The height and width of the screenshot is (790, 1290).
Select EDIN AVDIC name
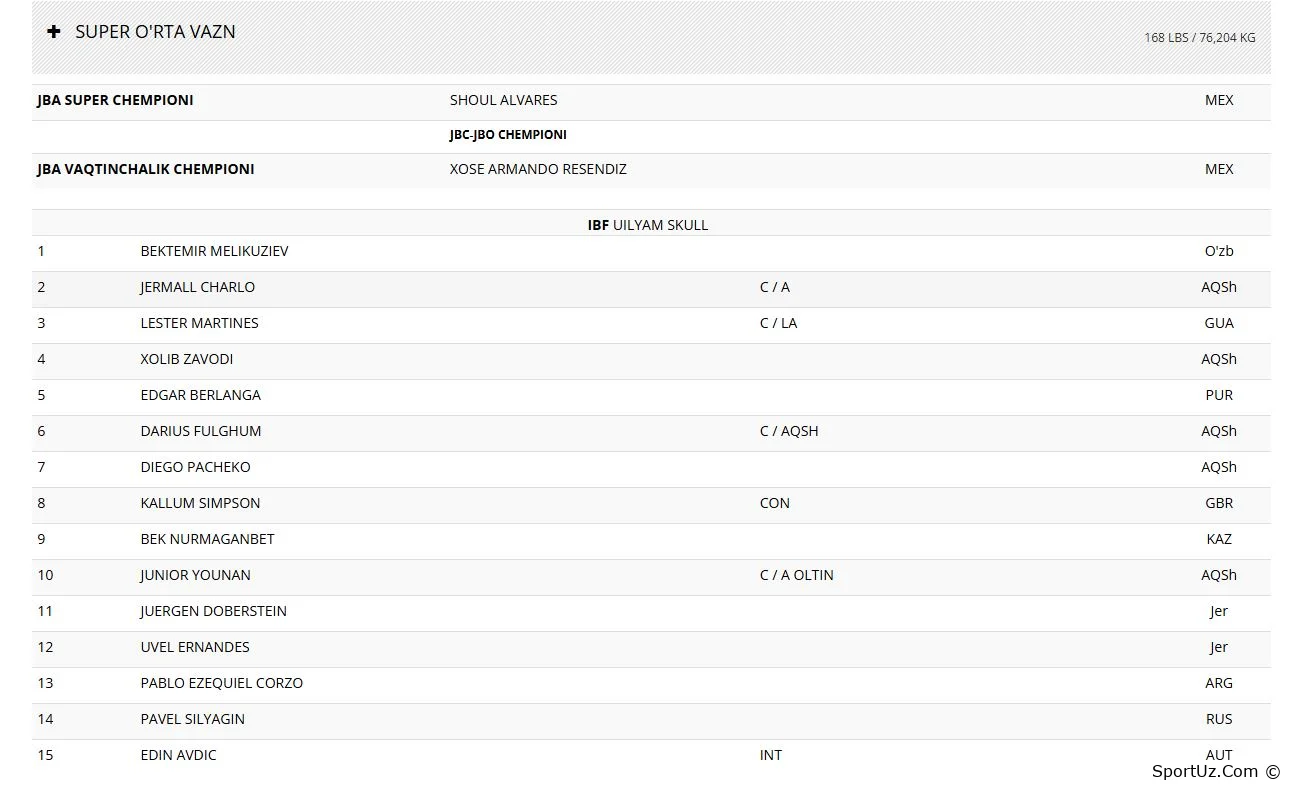point(178,755)
